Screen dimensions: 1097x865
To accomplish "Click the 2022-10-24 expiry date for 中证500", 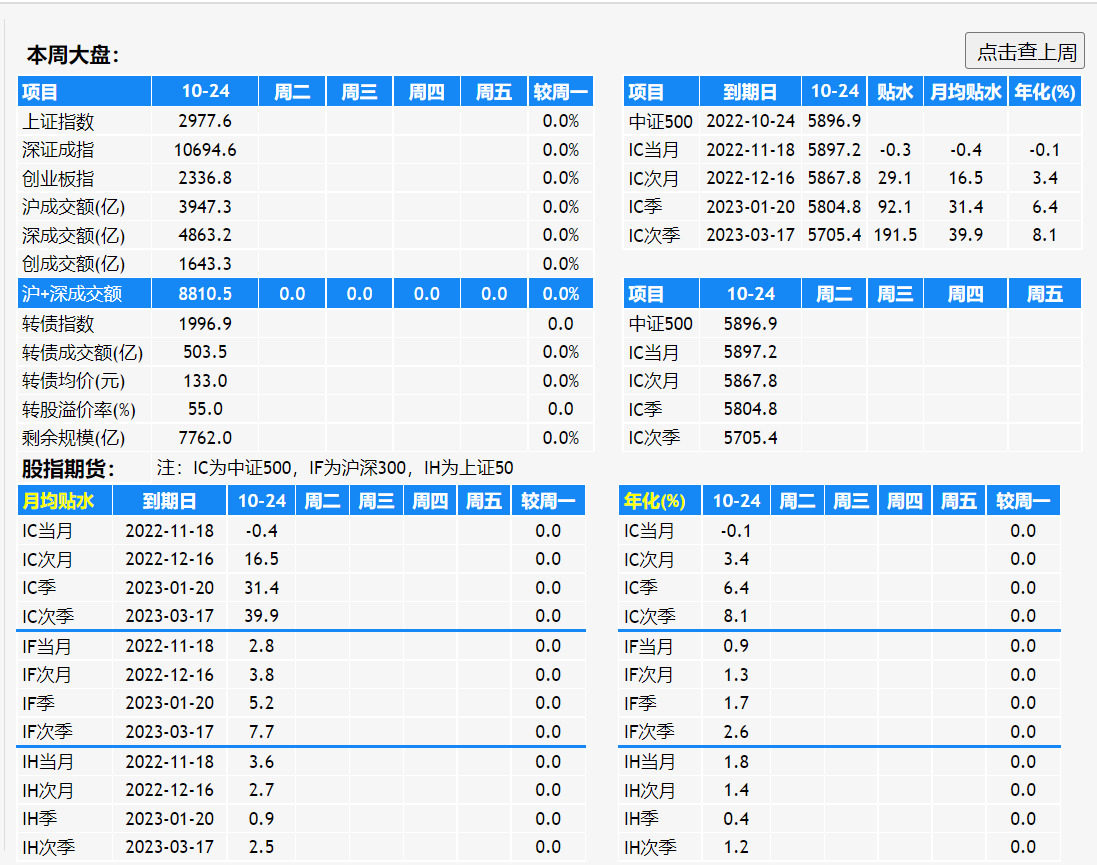I will click(x=750, y=121).
